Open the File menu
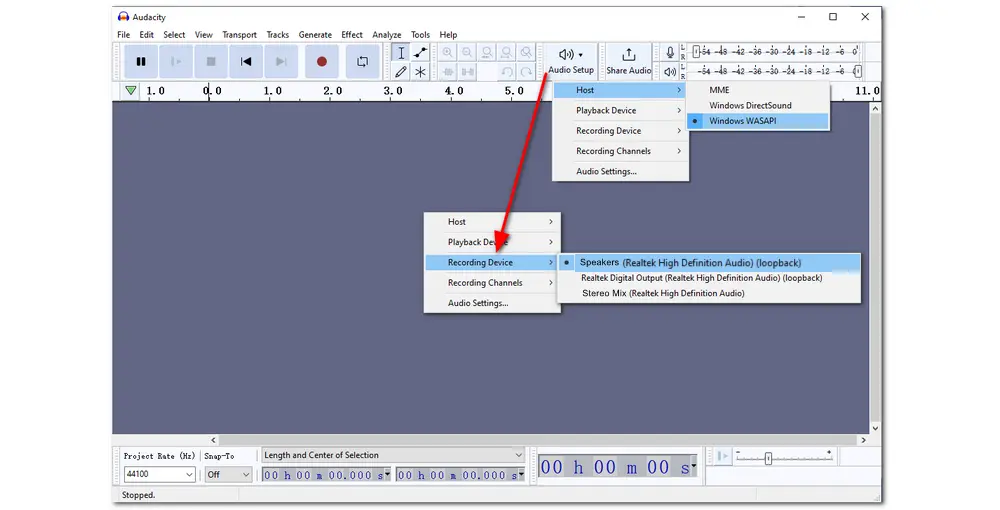 tap(124, 35)
